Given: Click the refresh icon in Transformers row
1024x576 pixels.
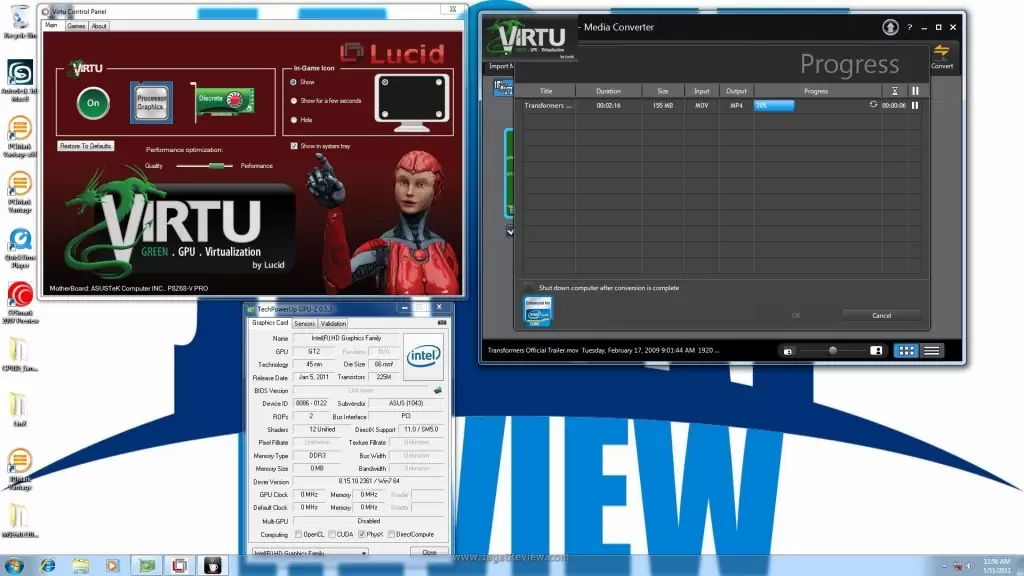Looking at the screenshot, I should pyautogui.click(x=873, y=104).
